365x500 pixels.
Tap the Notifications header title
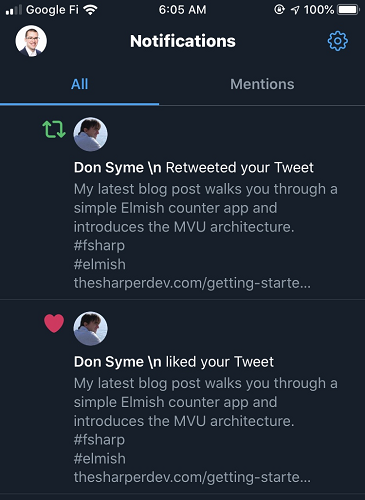click(x=183, y=41)
